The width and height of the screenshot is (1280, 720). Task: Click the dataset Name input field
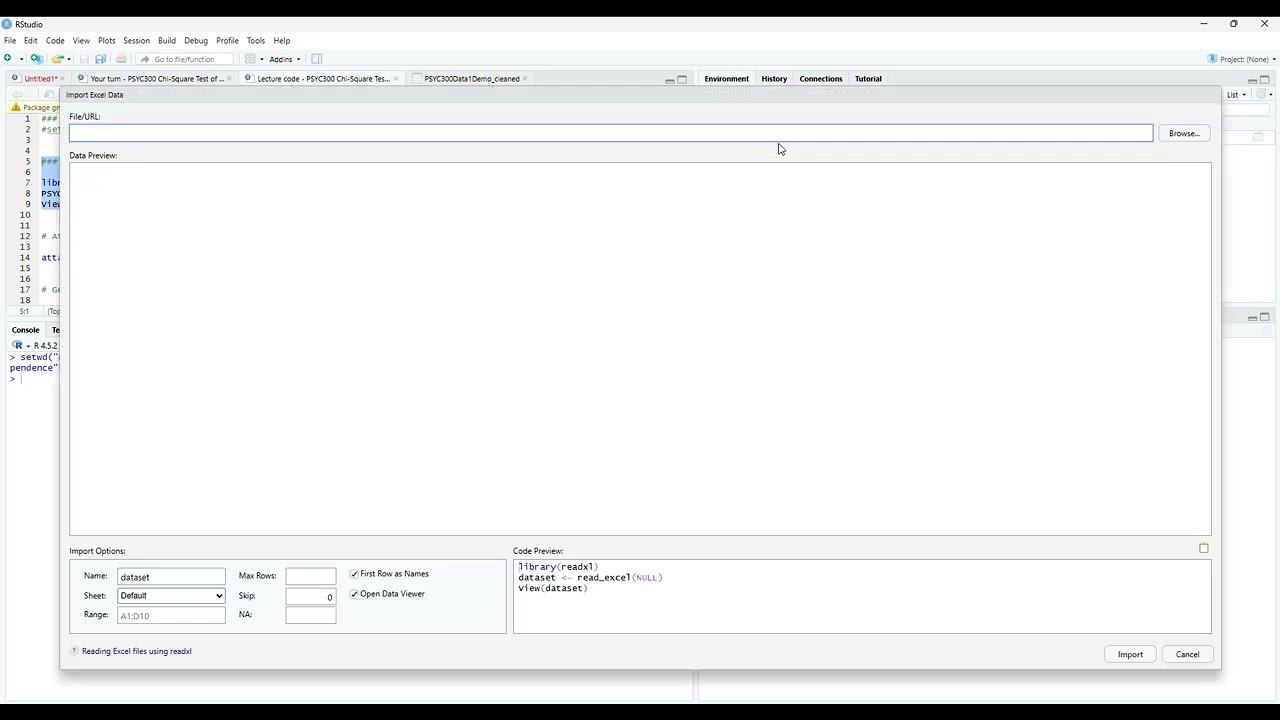click(x=171, y=577)
